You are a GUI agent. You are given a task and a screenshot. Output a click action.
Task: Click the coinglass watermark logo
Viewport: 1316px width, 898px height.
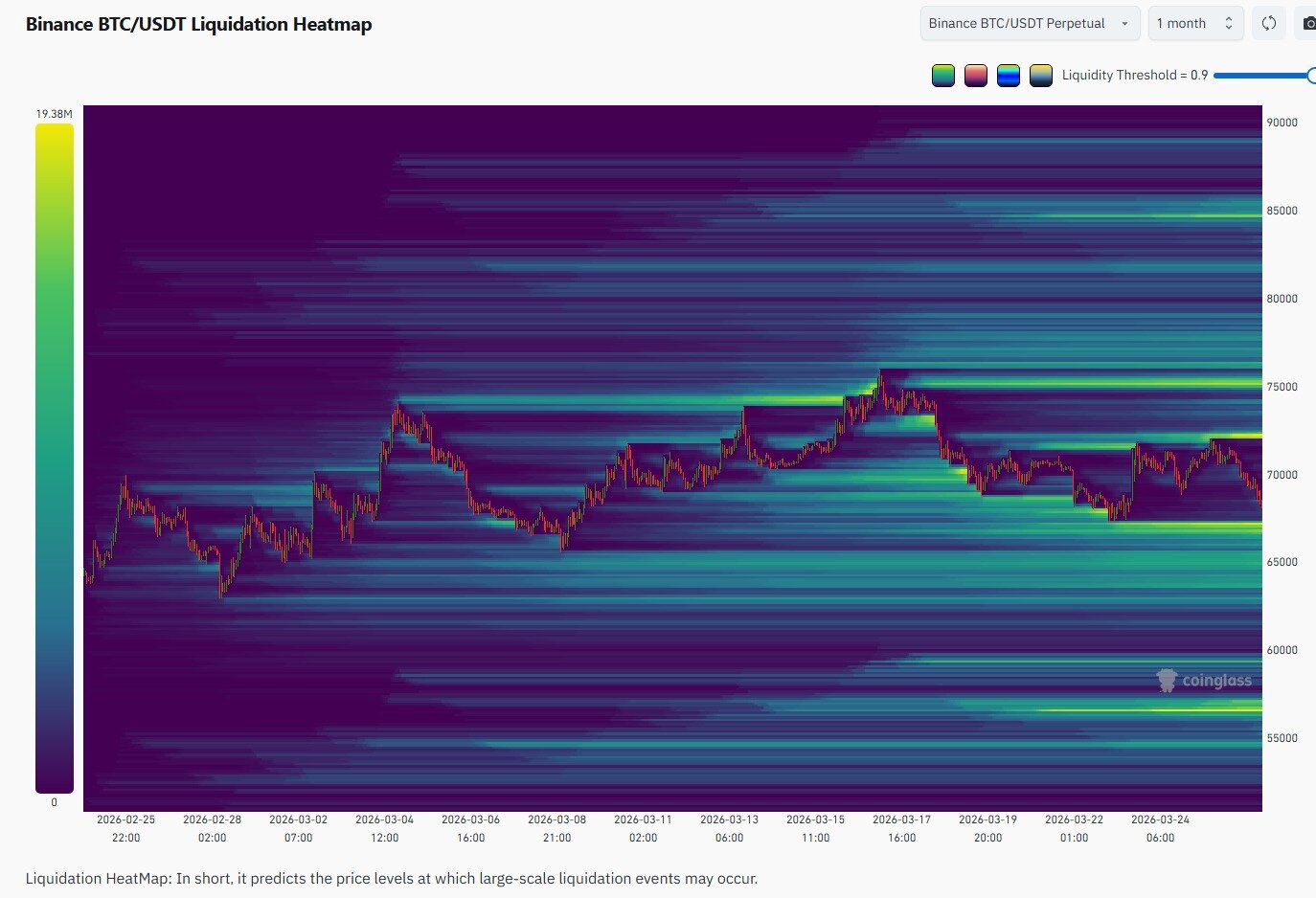click(x=1204, y=681)
